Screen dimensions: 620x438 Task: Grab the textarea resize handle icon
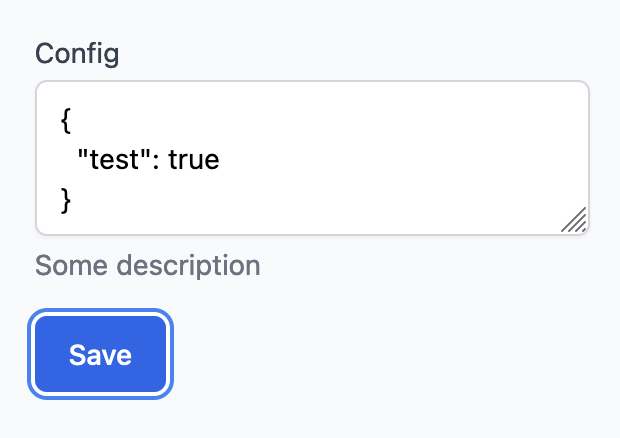pyautogui.click(x=573, y=220)
